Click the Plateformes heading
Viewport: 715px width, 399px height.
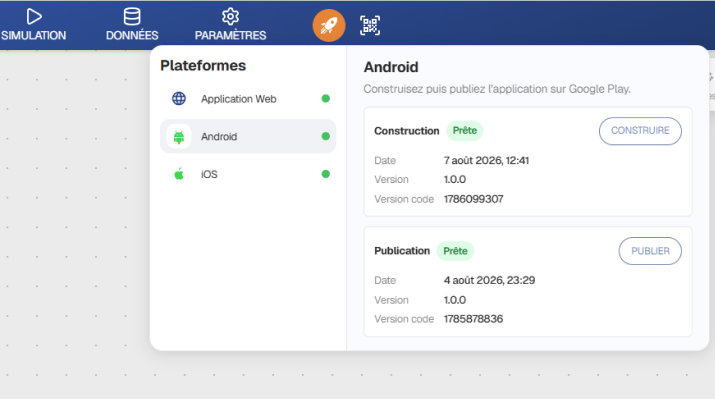click(x=203, y=66)
